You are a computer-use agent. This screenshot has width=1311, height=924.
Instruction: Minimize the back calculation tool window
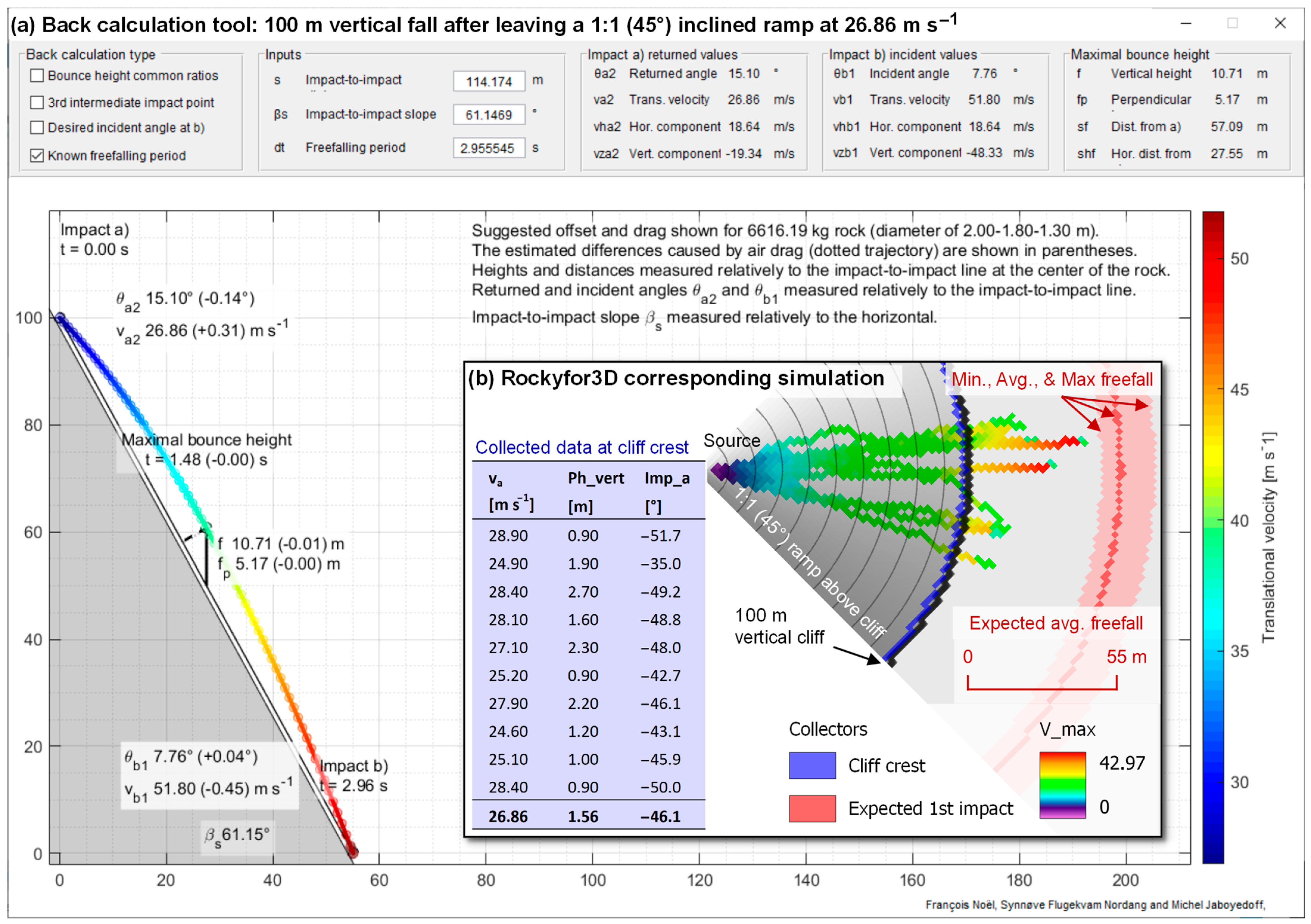click(x=1186, y=24)
